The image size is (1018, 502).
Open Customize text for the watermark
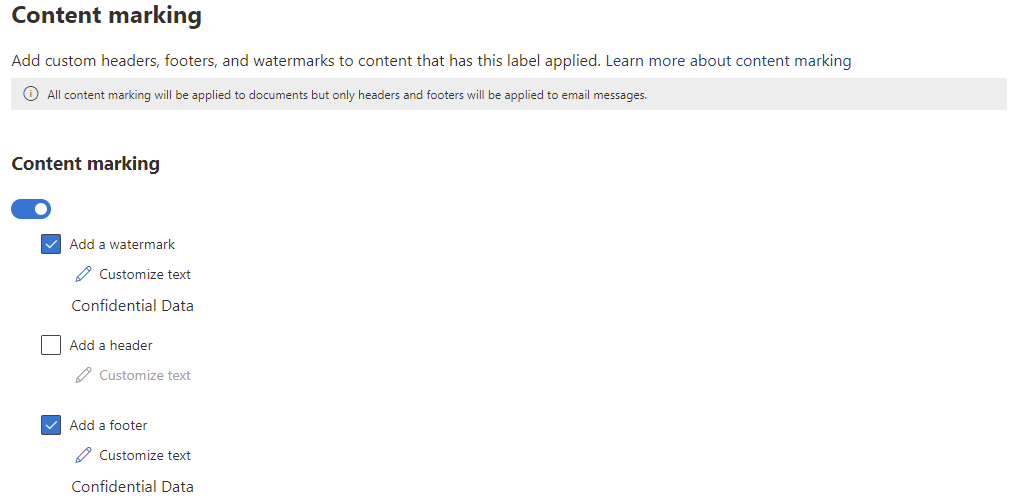click(145, 274)
